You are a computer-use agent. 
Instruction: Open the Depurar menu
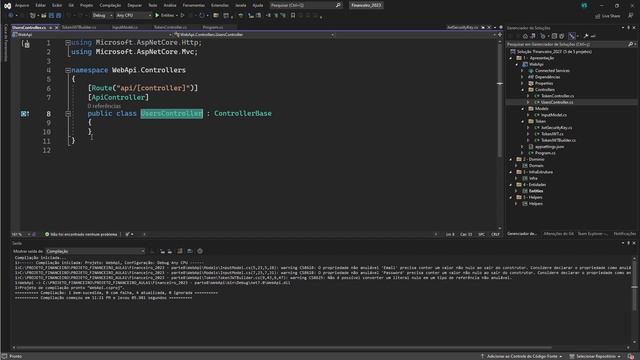(x=134, y=5)
